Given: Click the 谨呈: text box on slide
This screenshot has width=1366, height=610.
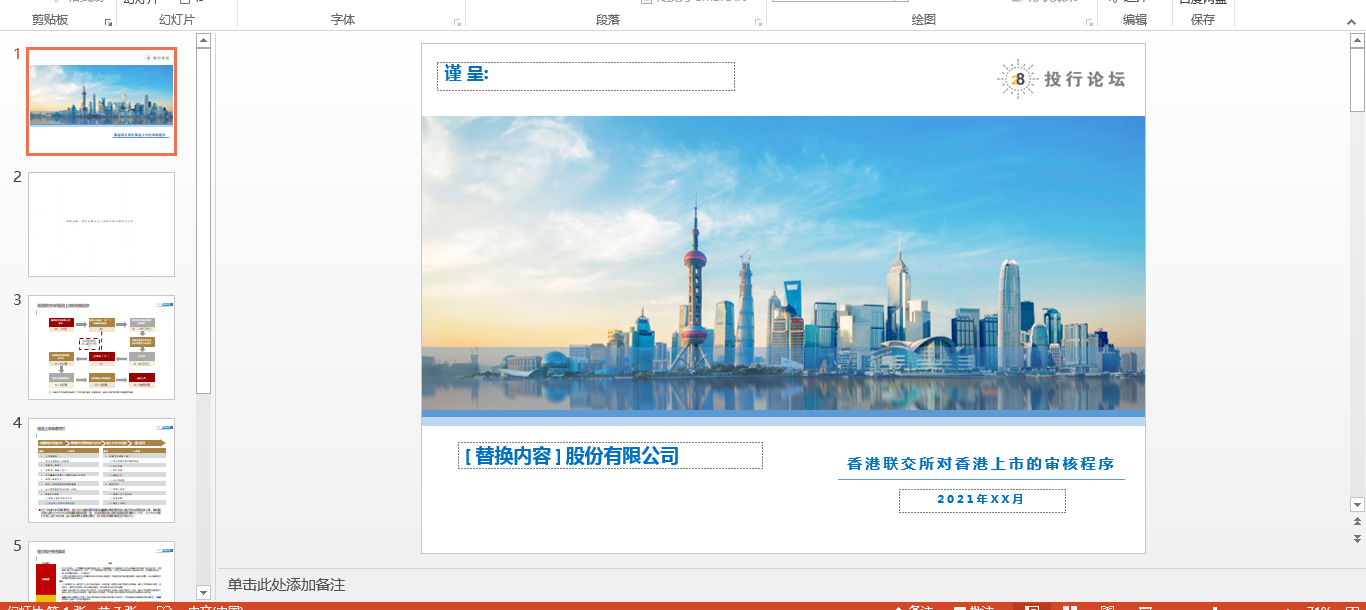Looking at the screenshot, I should point(586,76).
